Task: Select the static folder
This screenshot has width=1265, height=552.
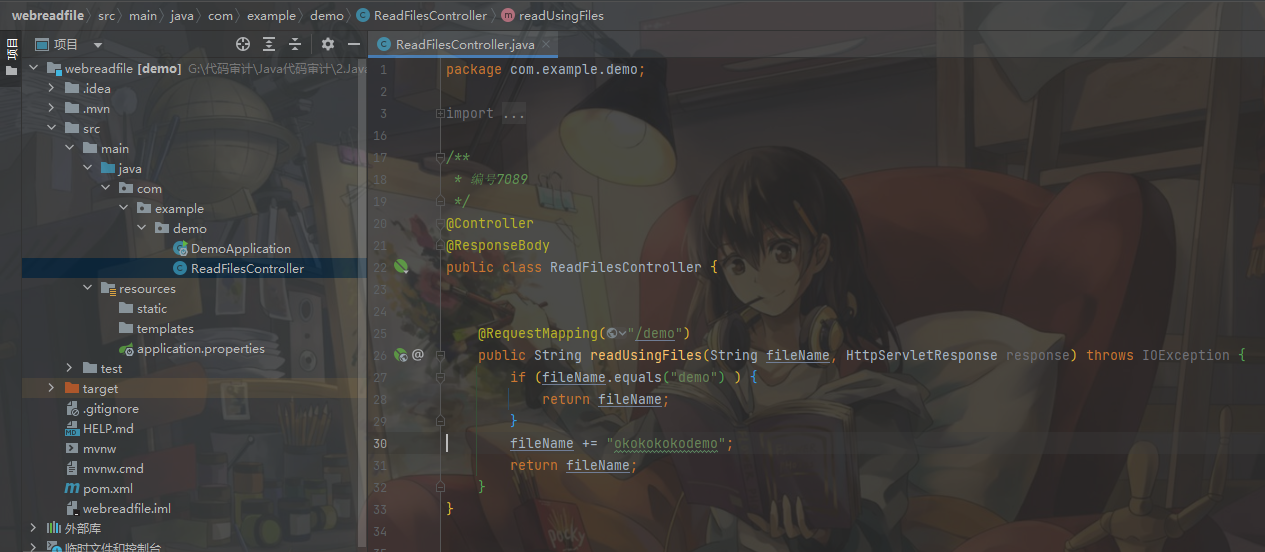Action: point(152,308)
